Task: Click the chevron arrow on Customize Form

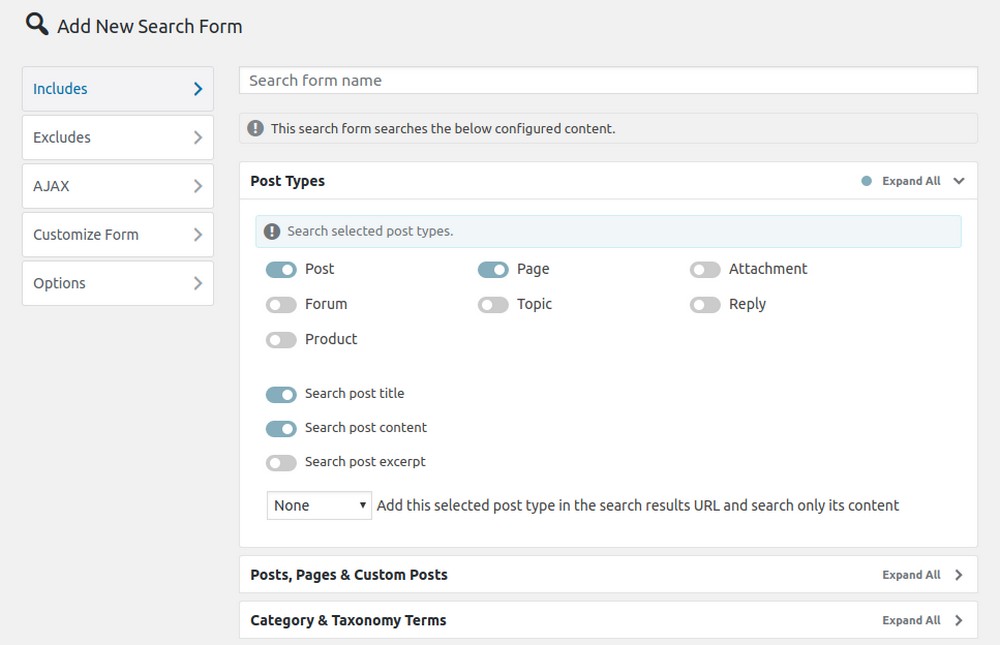Action: coord(198,235)
